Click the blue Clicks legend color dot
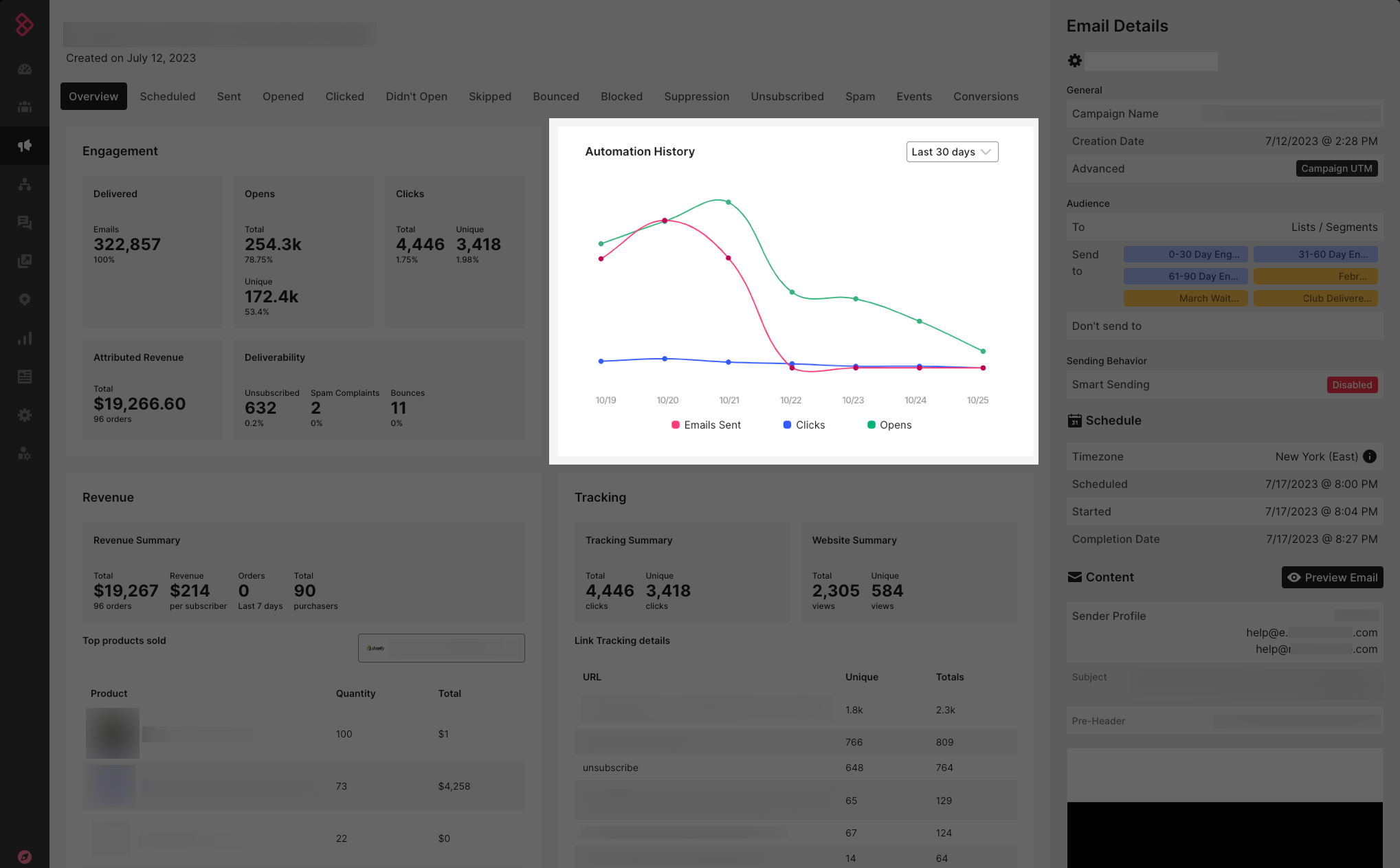This screenshot has width=1400, height=868. pos(787,425)
